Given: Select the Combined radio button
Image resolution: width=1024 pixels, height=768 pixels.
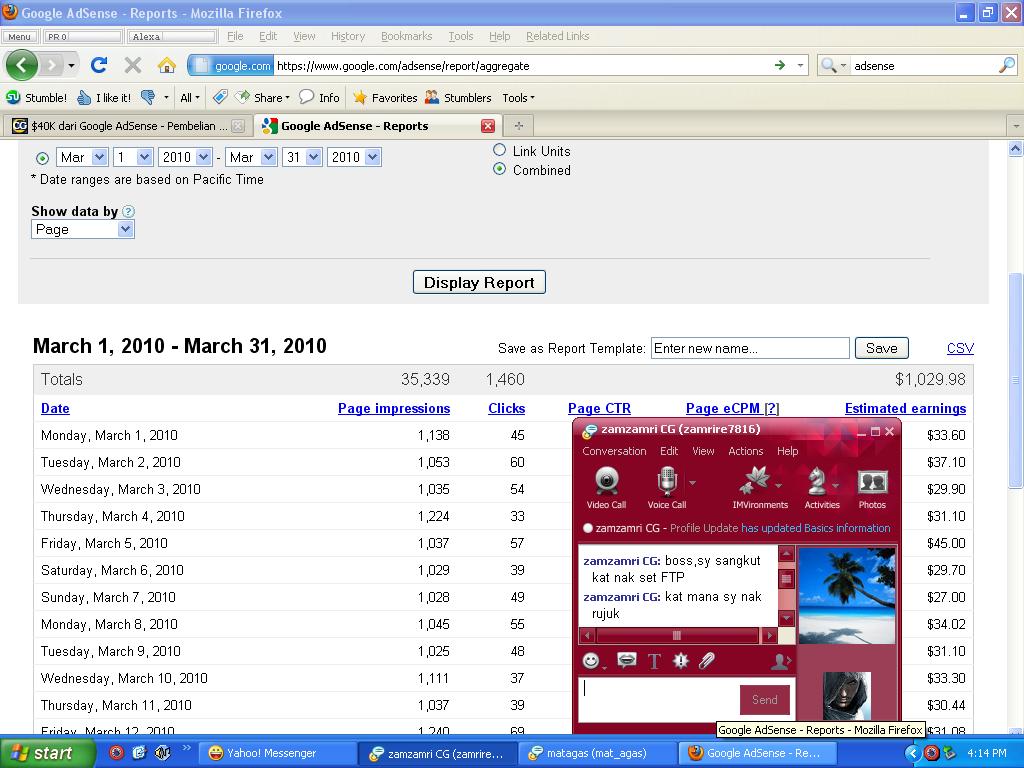Looking at the screenshot, I should pyautogui.click(x=500, y=169).
